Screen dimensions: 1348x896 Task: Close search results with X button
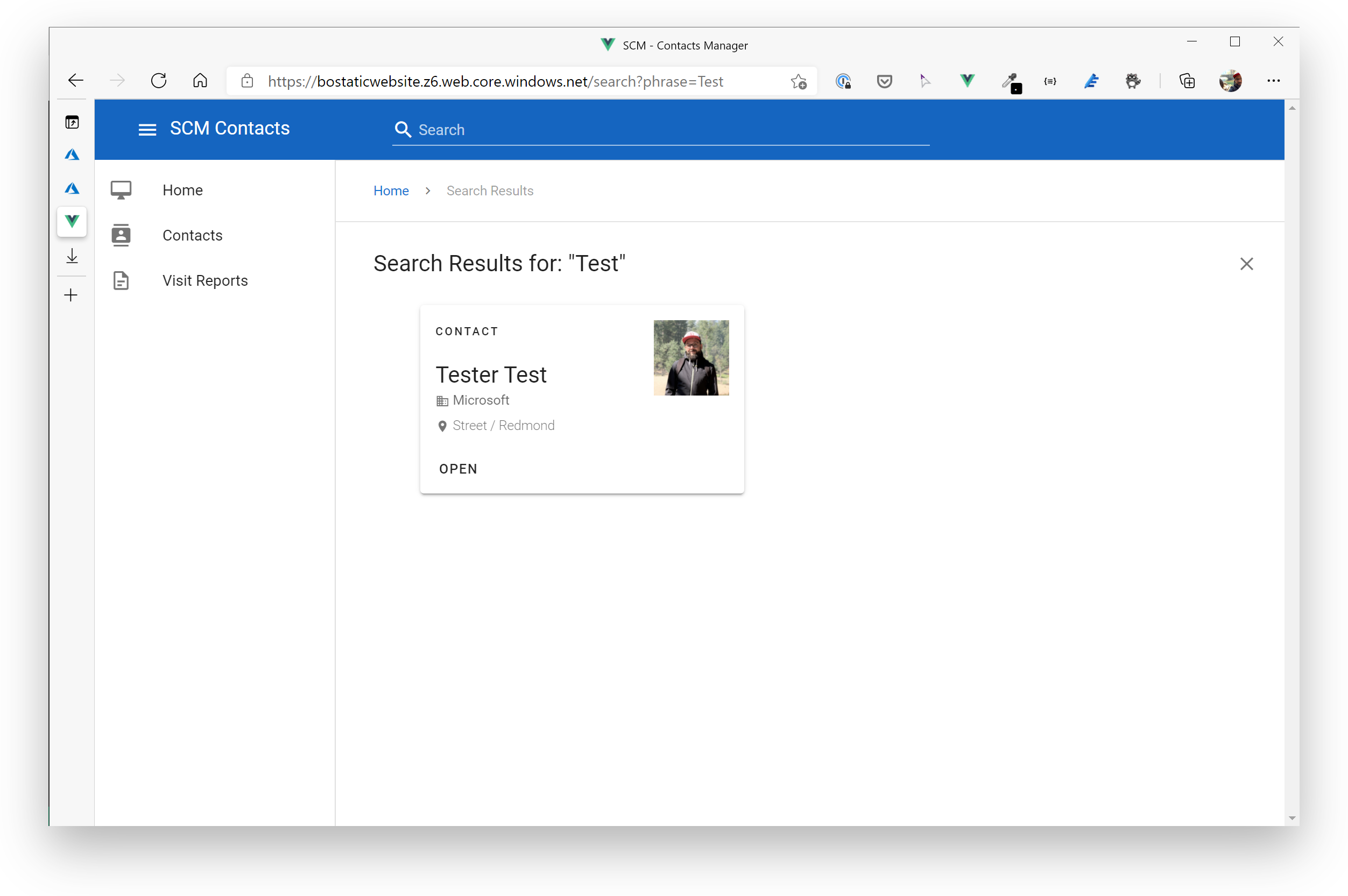click(x=1247, y=263)
